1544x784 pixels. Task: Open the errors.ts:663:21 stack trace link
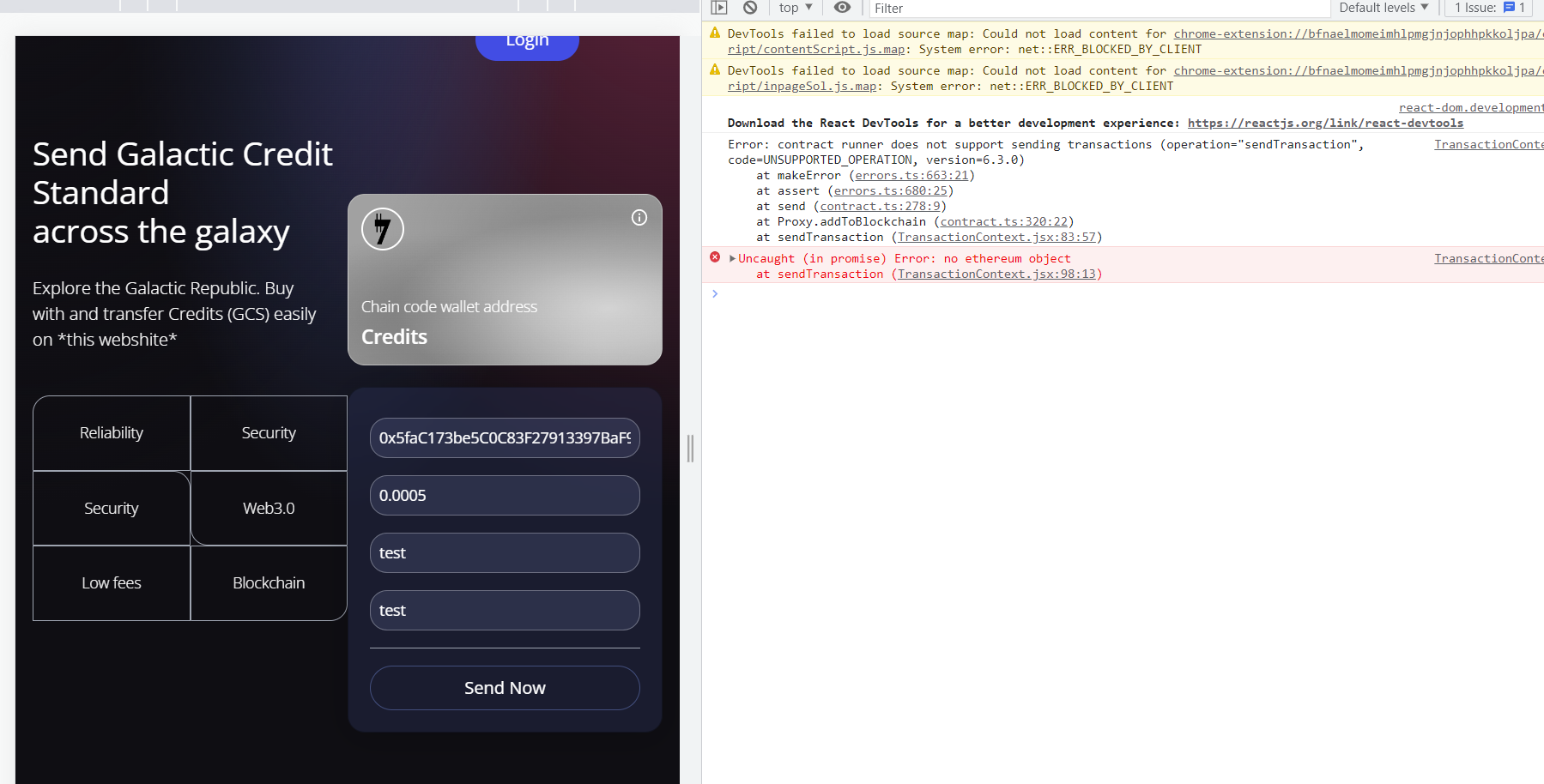[x=911, y=175]
